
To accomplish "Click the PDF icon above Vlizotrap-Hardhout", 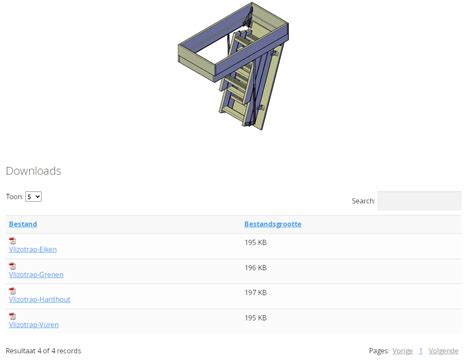I will (x=12, y=291).
